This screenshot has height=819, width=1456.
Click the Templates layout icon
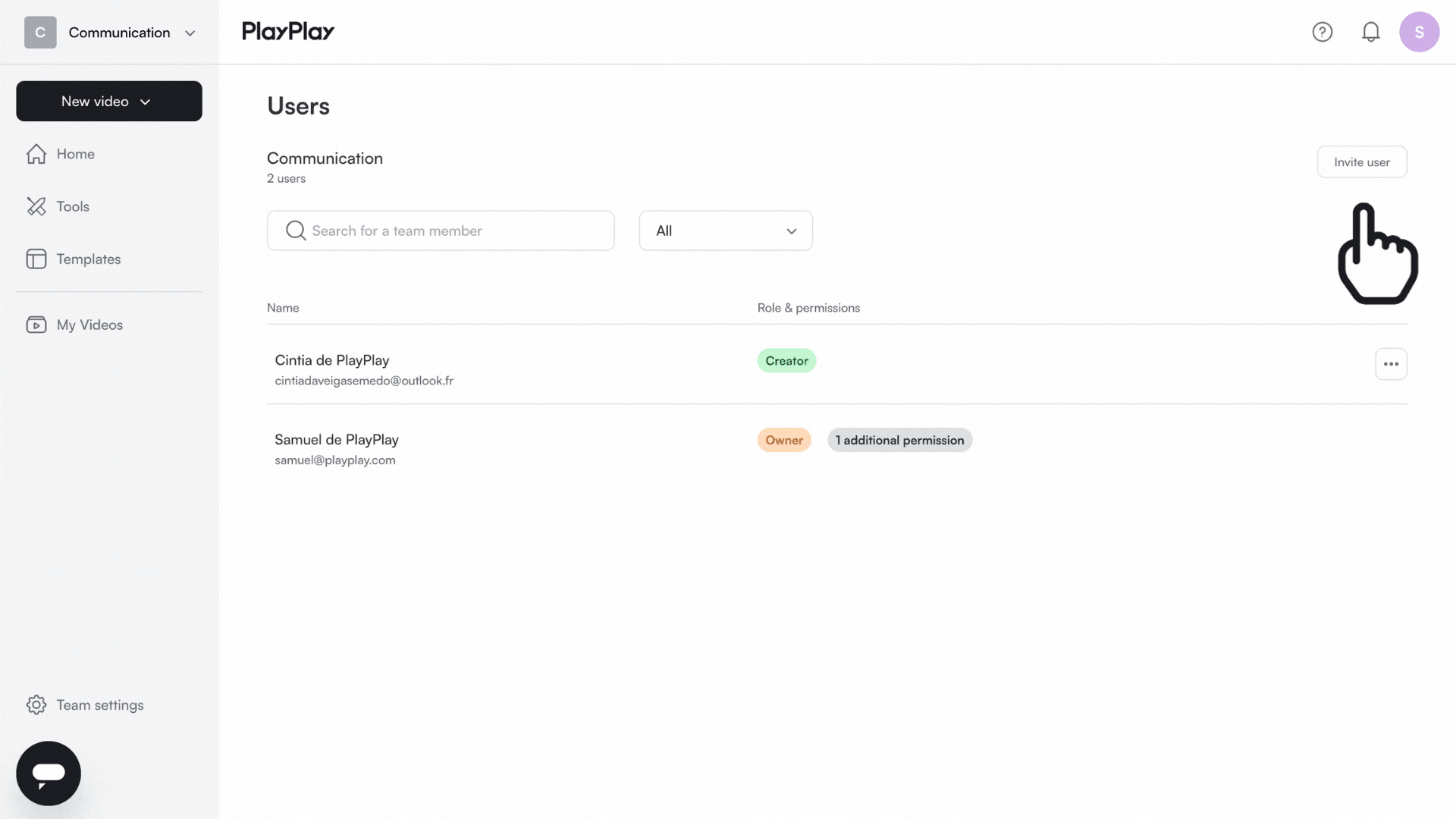36,259
